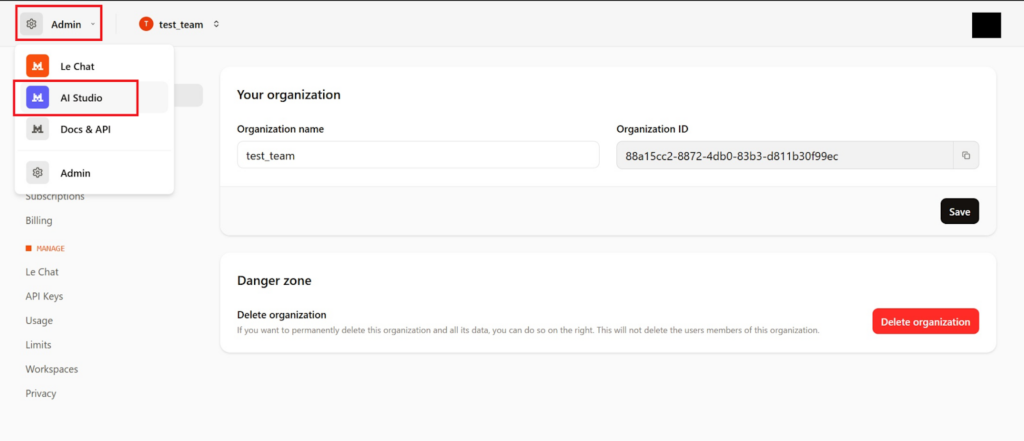Screen dimensions: 1024x441
Task: Navigate to Workspaces in the sidebar
Action: [51, 369]
